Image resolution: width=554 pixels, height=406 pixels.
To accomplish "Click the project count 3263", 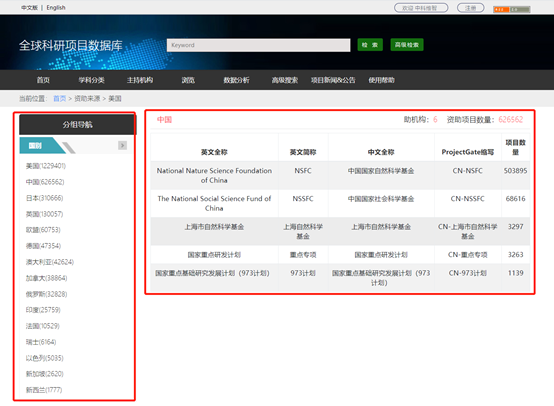I will click(x=515, y=254).
